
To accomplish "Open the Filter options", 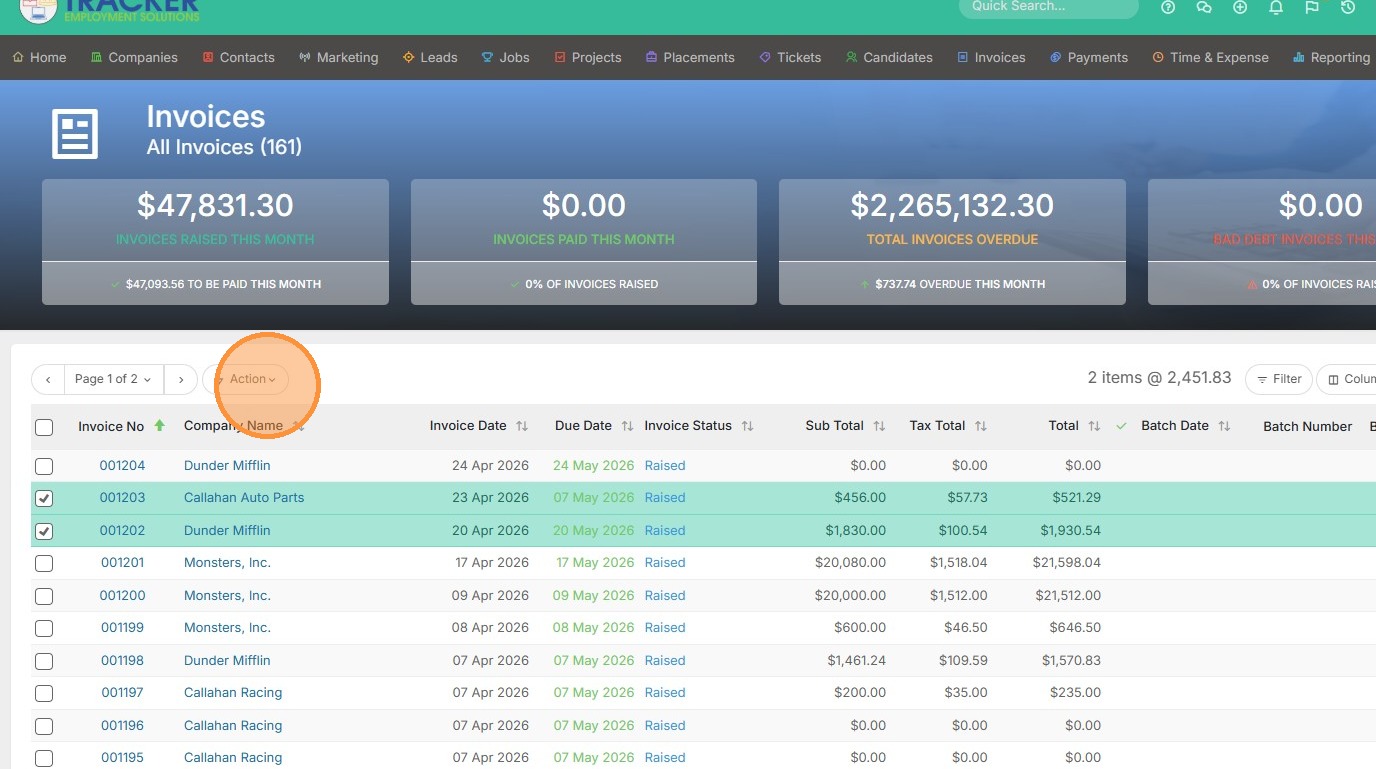I will 1279,380.
